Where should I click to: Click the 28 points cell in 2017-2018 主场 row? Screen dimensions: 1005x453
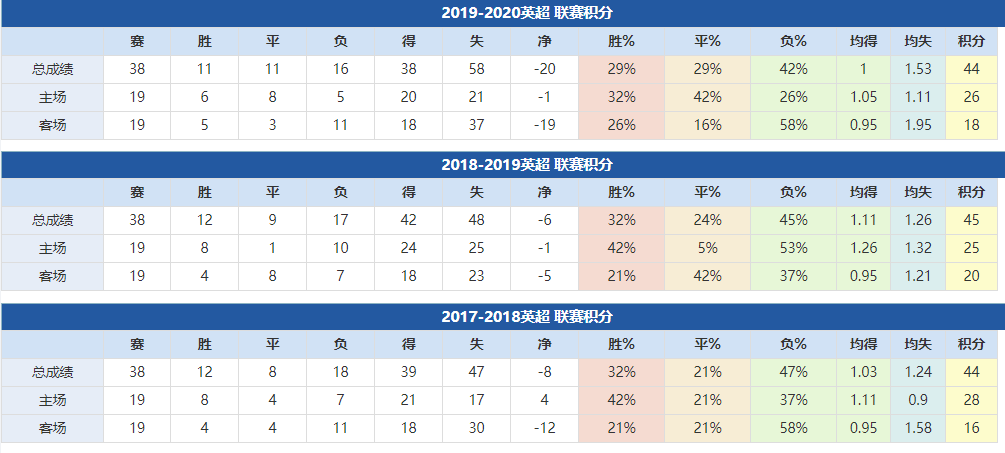coord(970,400)
